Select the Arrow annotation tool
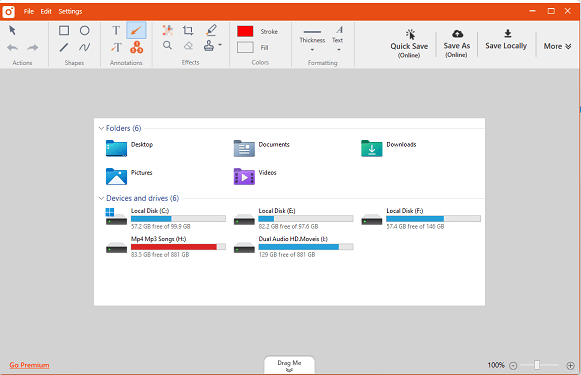 (136, 30)
